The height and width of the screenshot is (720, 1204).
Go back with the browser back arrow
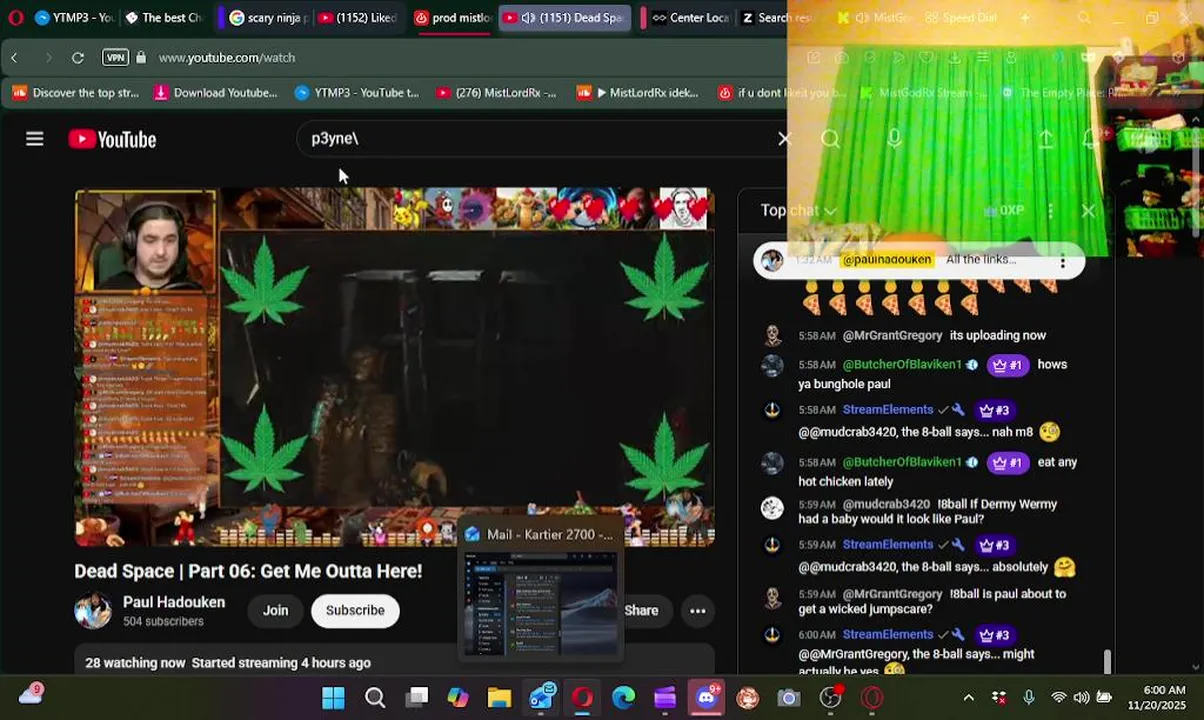14,58
